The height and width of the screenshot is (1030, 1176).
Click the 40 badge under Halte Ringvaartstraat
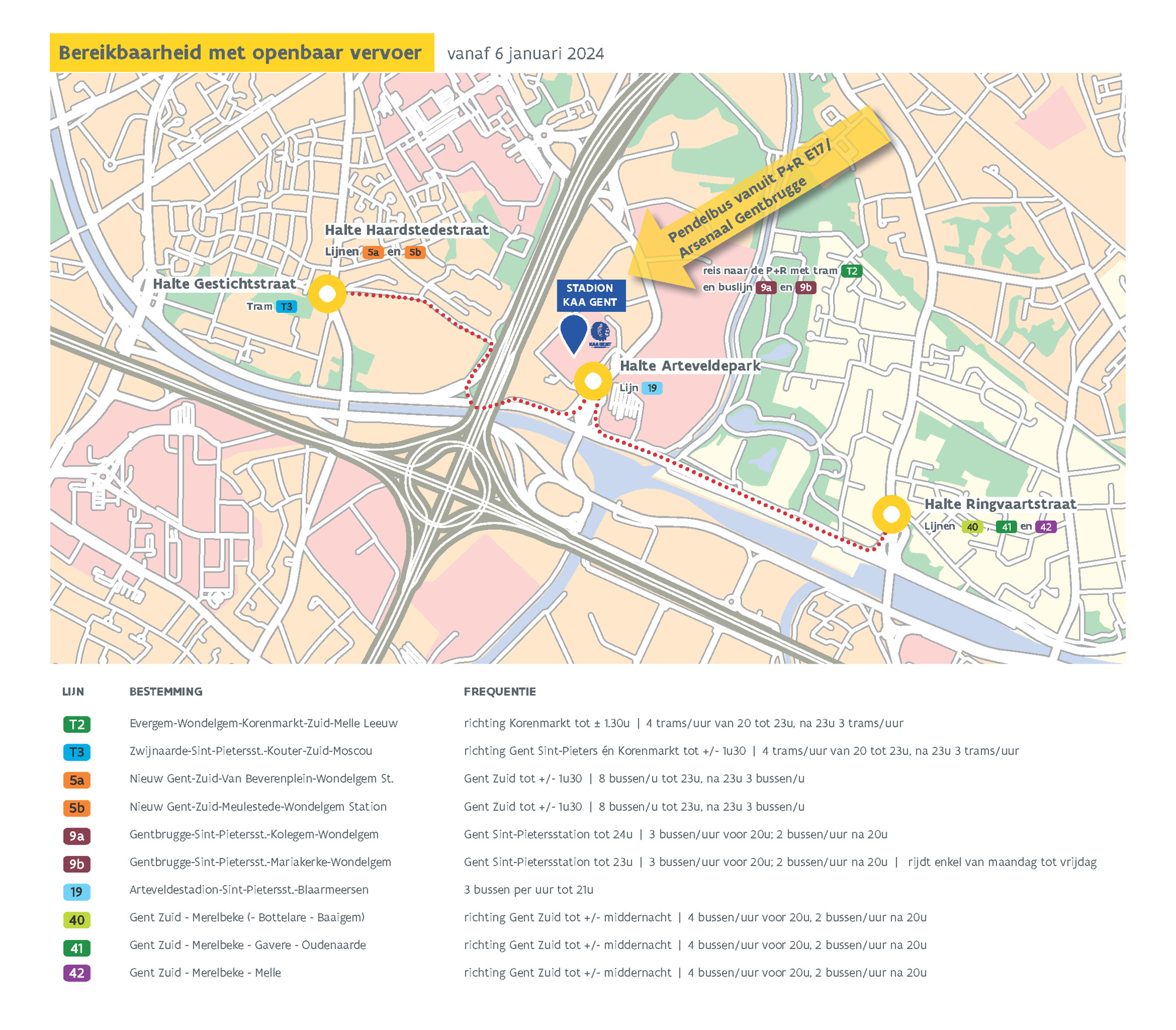click(973, 527)
